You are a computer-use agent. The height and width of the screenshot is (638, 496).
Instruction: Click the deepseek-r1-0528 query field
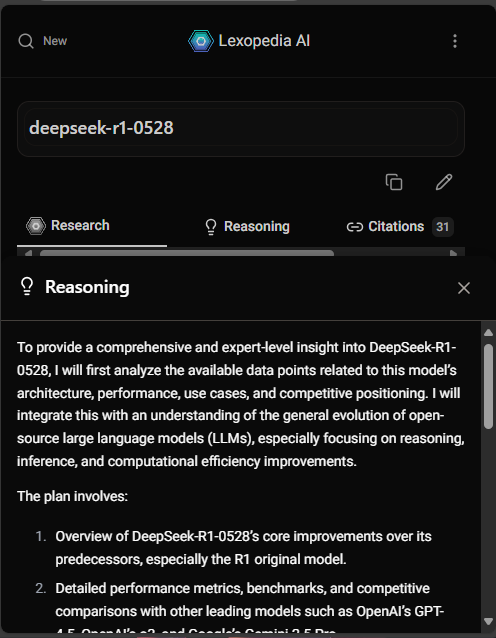tap(241, 128)
